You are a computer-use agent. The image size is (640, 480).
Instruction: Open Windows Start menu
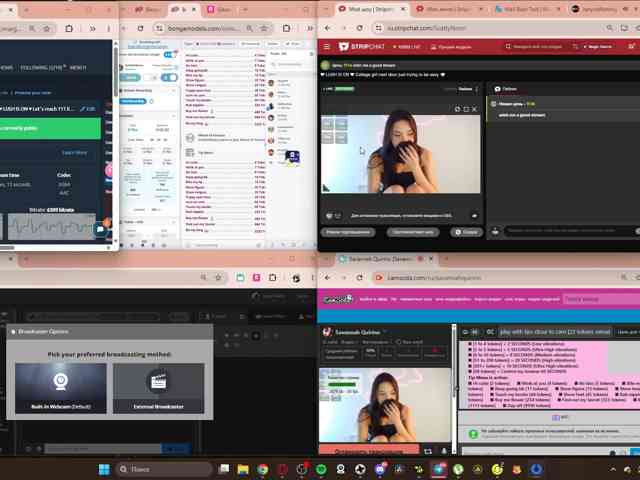click(x=104, y=469)
